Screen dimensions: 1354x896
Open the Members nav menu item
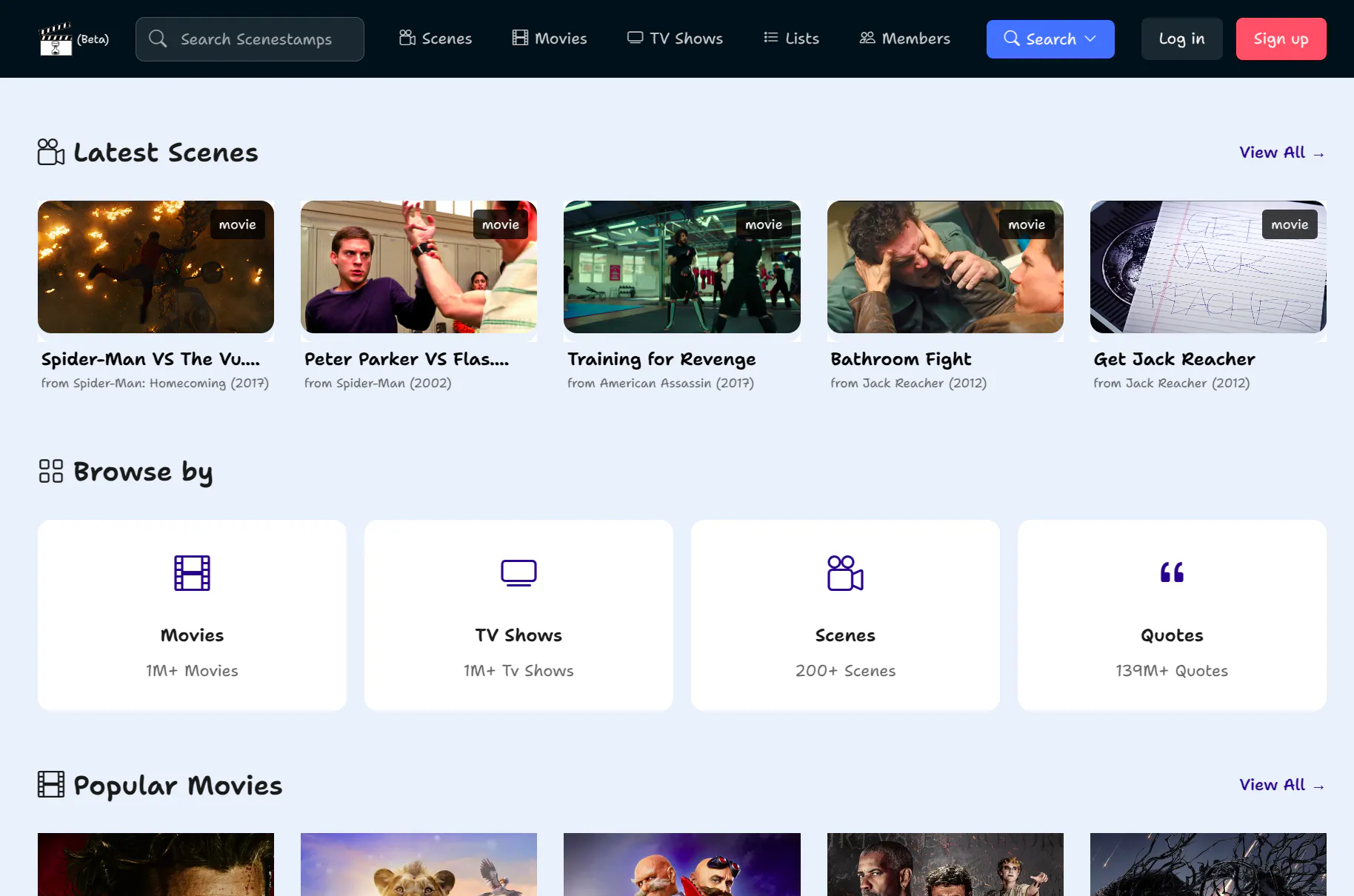tap(905, 39)
